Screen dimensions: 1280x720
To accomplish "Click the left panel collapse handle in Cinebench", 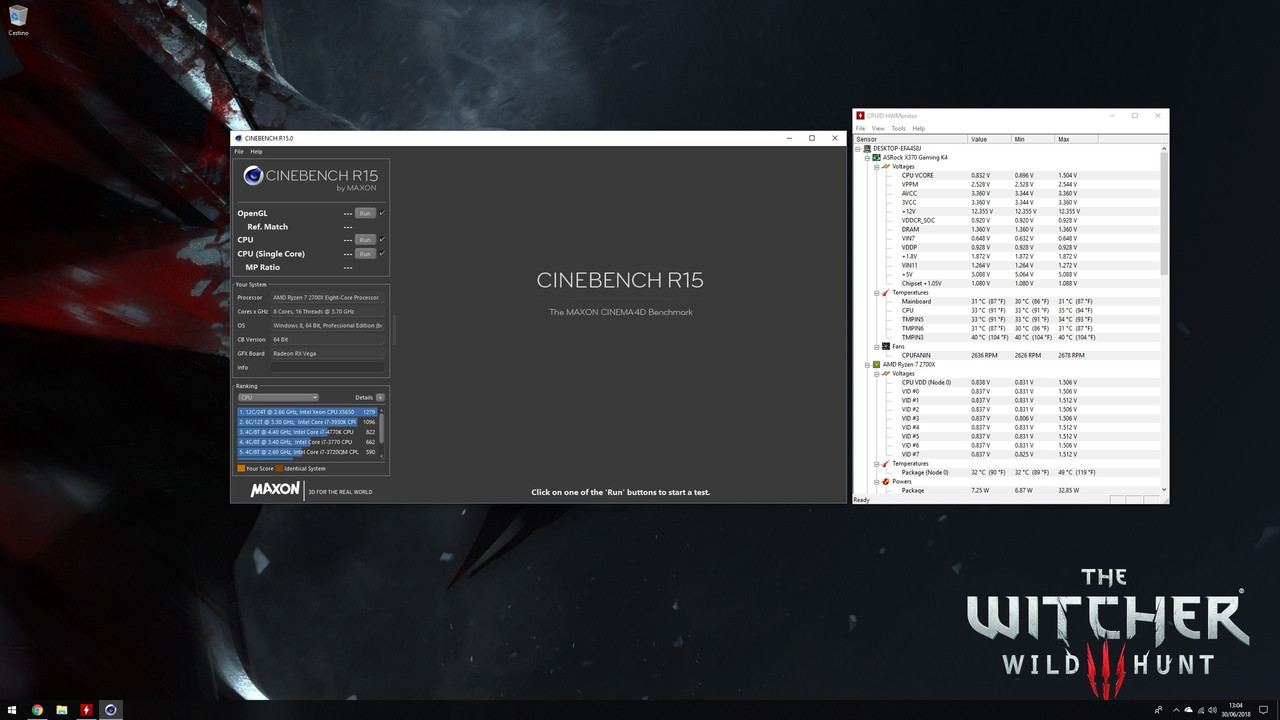I will (x=394, y=328).
